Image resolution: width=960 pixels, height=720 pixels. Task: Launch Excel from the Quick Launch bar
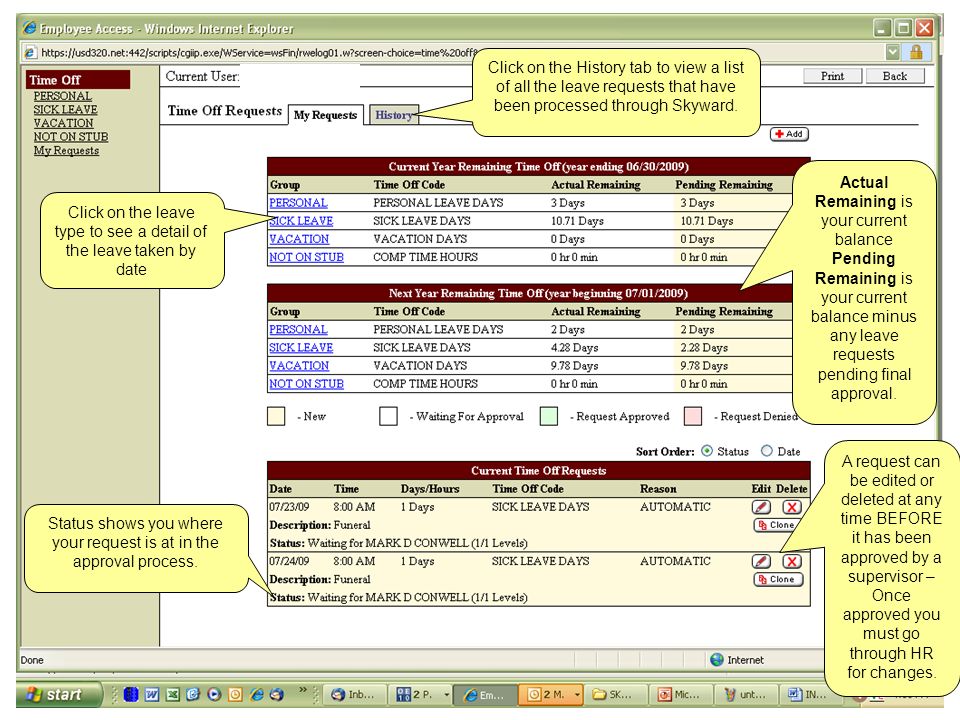click(x=173, y=694)
